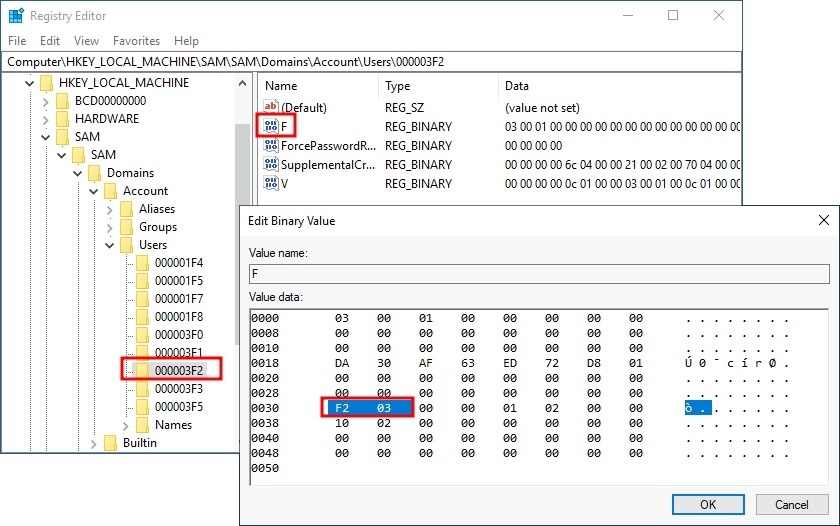Click the registry path address bar
Screen dimensions: 840x526
(370, 62)
